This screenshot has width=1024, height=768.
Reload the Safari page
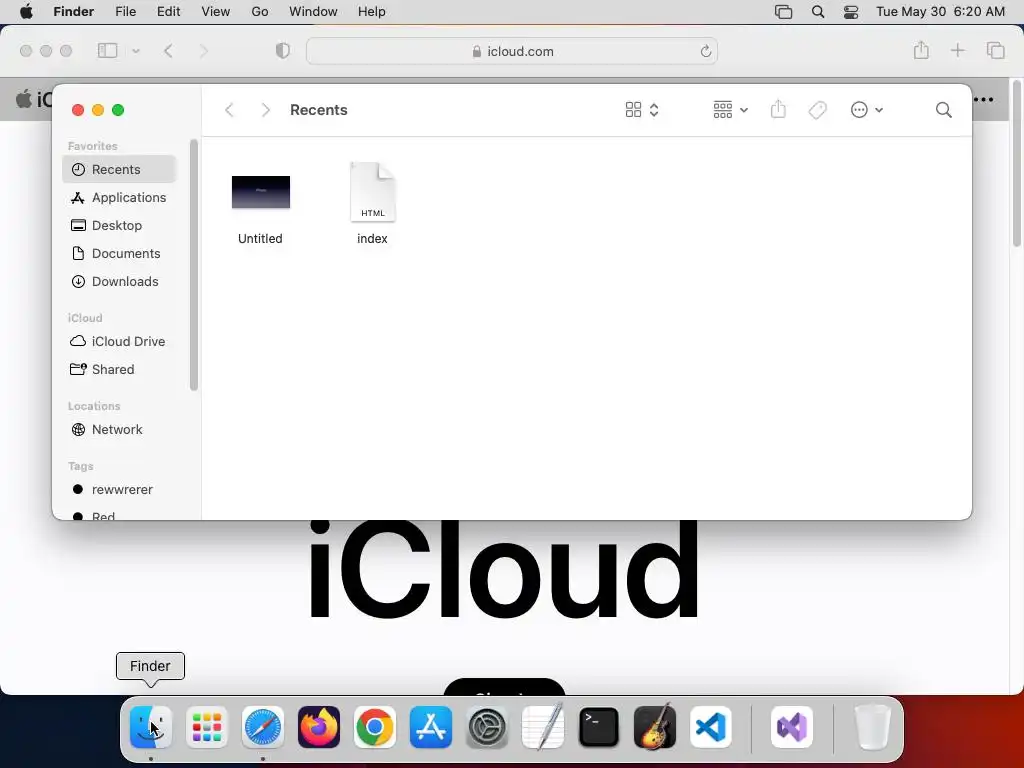click(705, 51)
